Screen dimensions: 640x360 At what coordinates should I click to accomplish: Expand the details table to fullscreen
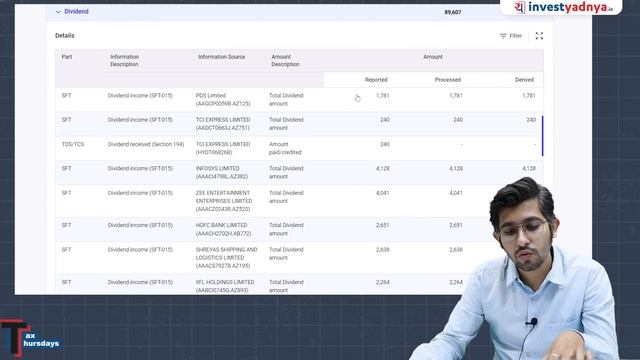click(539, 36)
